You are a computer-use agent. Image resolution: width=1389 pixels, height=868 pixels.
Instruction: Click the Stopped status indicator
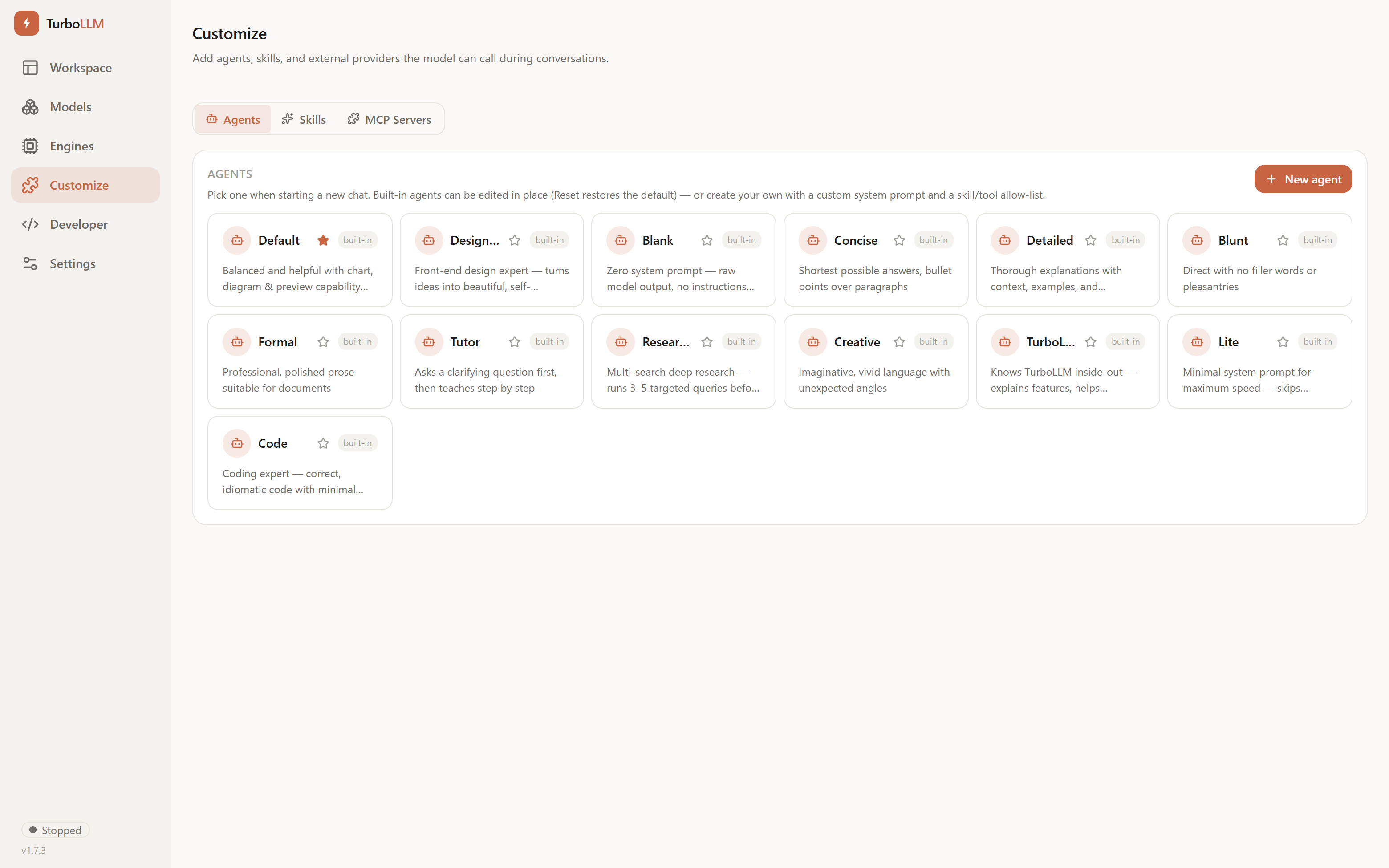point(56,830)
